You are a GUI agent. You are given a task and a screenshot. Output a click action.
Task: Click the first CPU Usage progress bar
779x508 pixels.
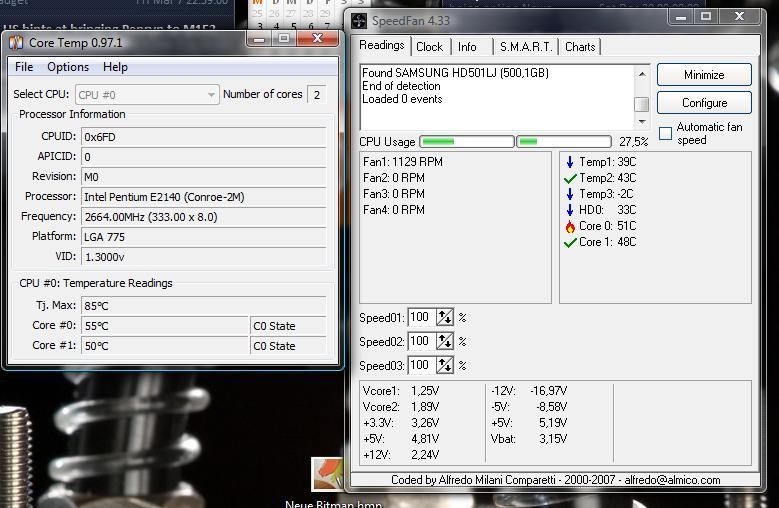[x=467, y=142]
